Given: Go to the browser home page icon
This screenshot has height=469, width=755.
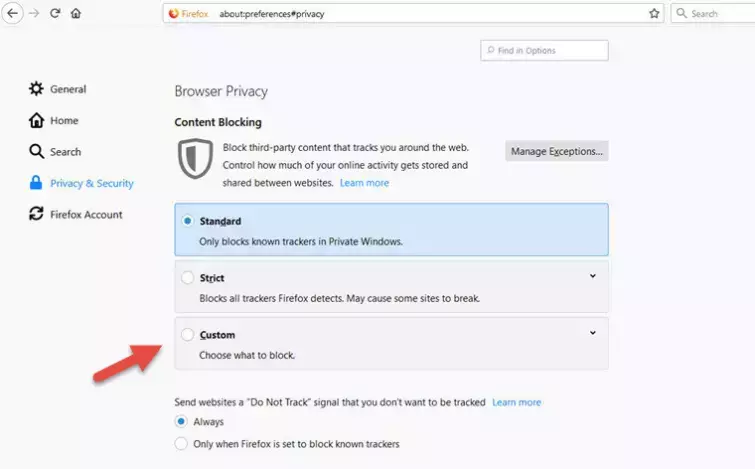Looking at the screenshot, I should [76, 14].
